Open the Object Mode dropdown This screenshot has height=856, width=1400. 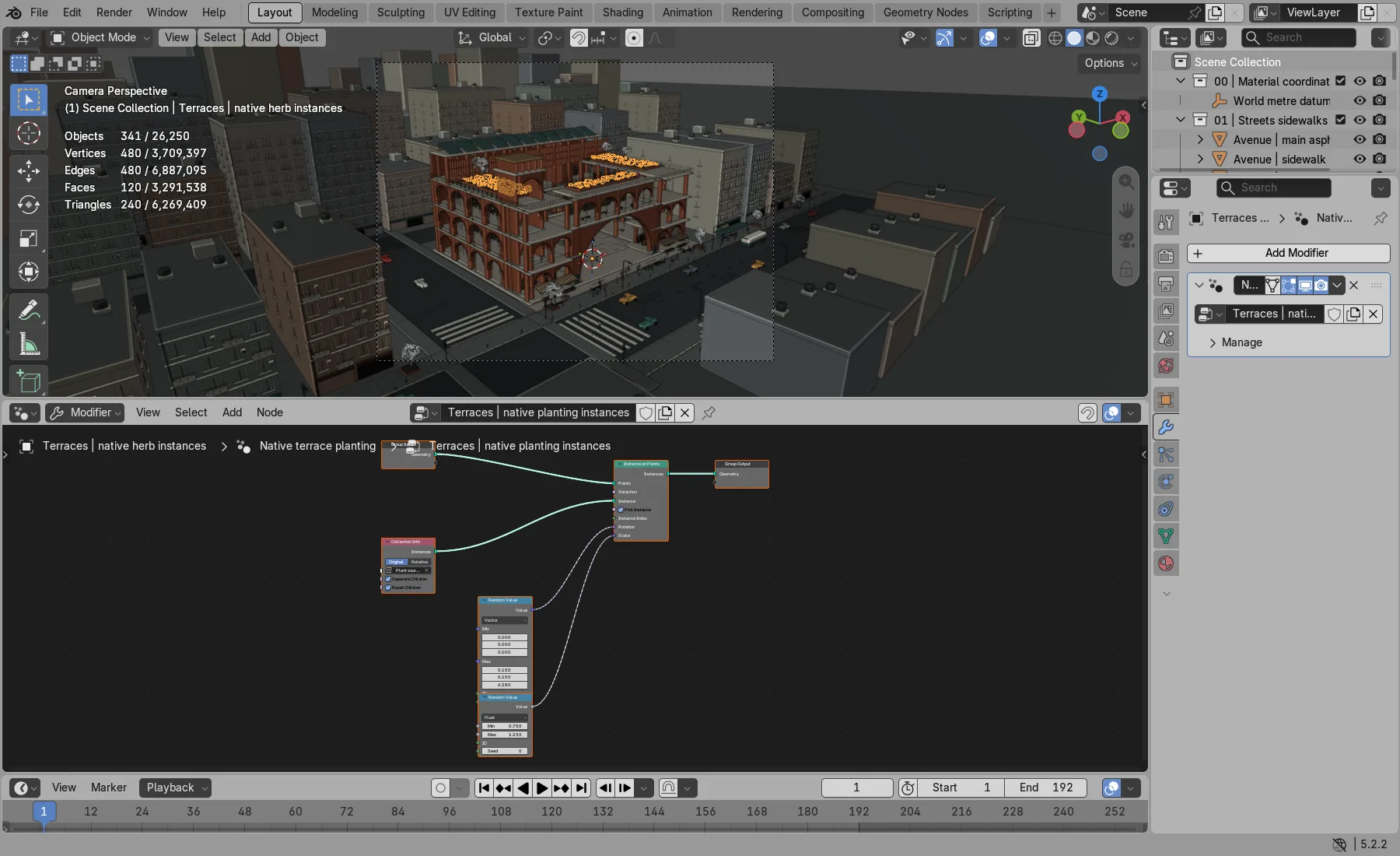pos(99,37)
